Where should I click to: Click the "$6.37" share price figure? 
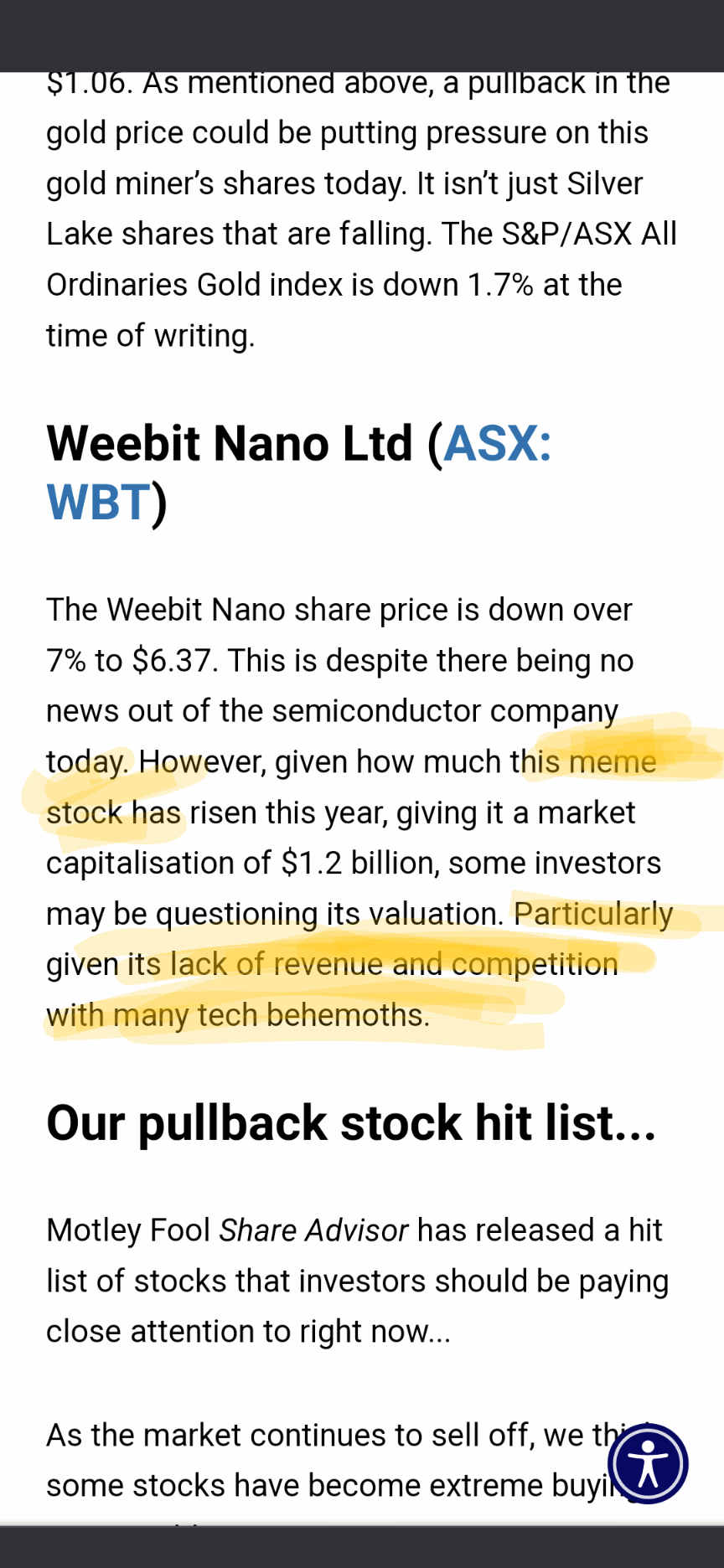(x=171, y=661)
